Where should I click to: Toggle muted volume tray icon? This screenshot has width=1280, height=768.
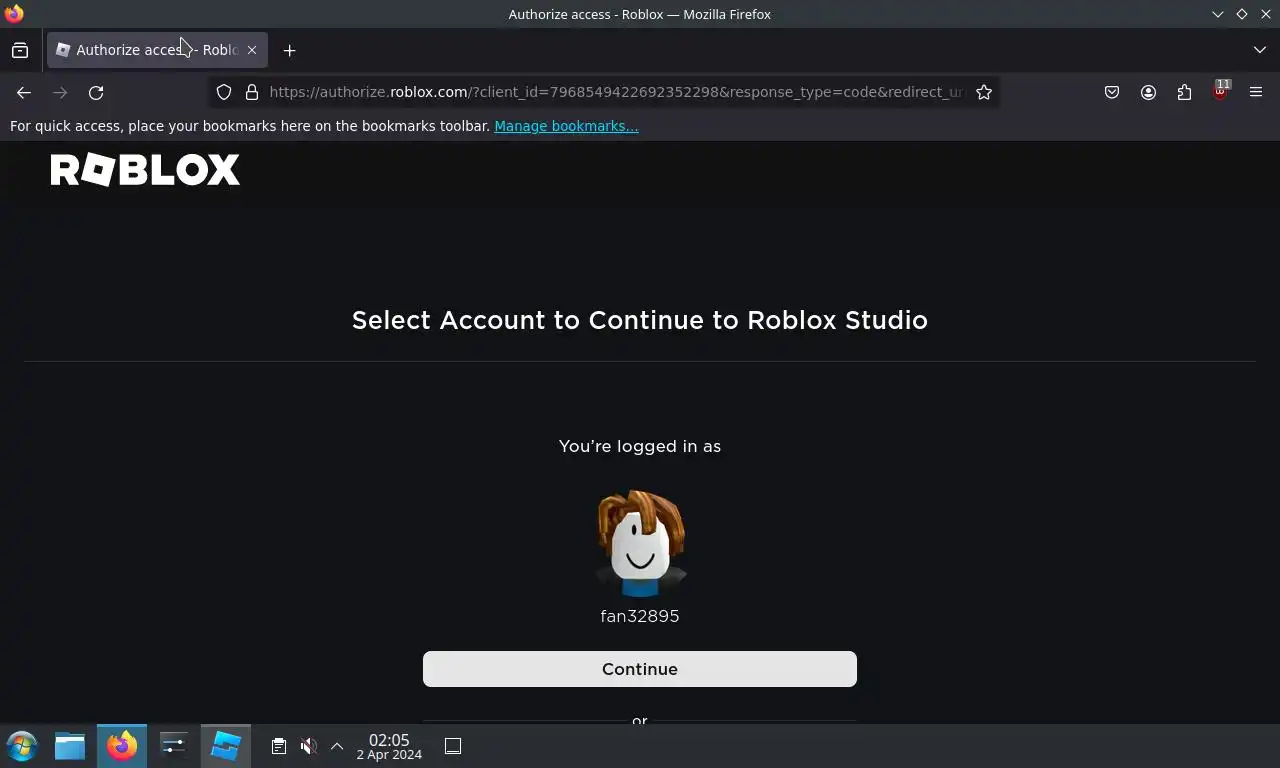click(309, 746)
